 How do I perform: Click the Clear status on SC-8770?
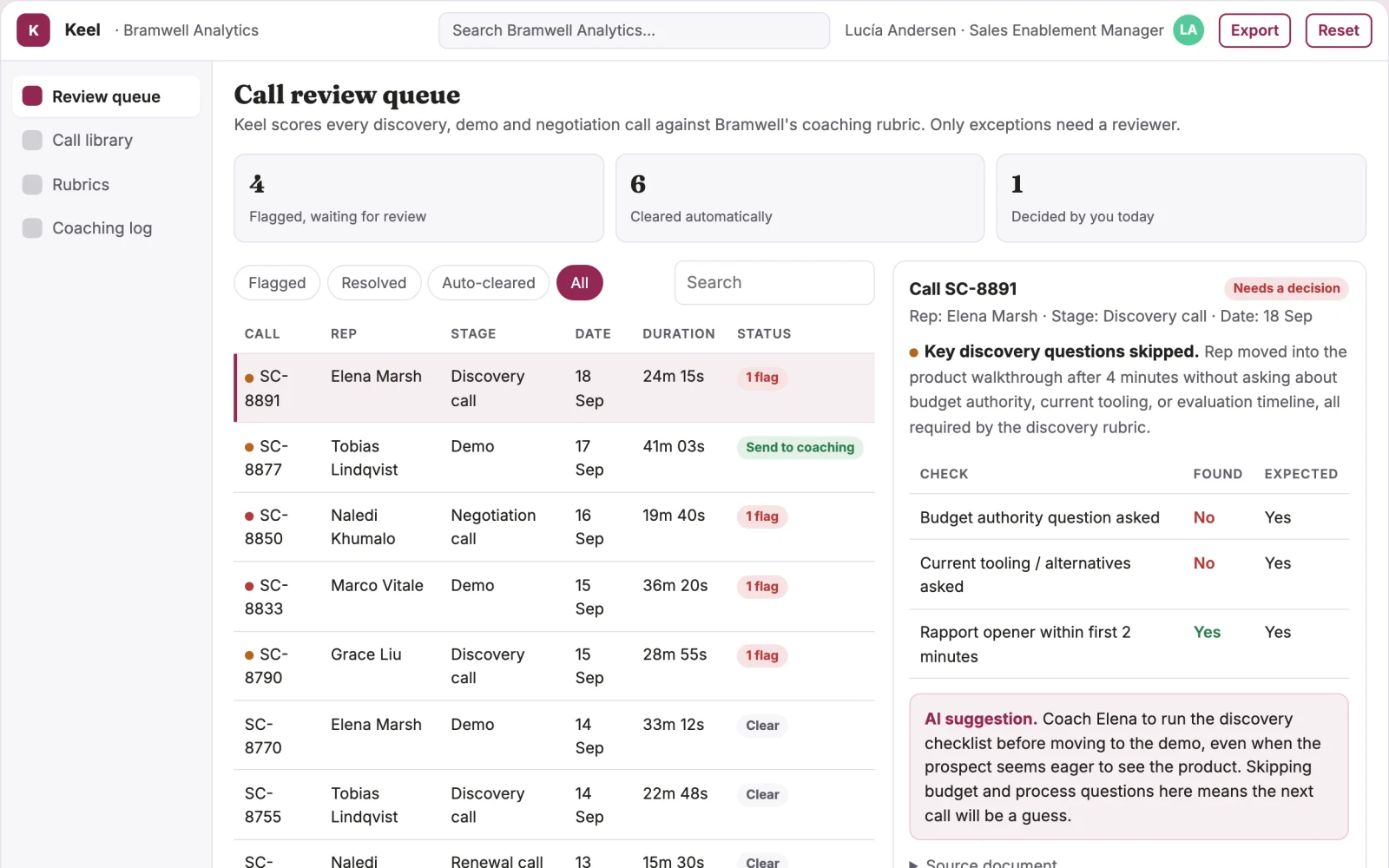coord(762,726)
